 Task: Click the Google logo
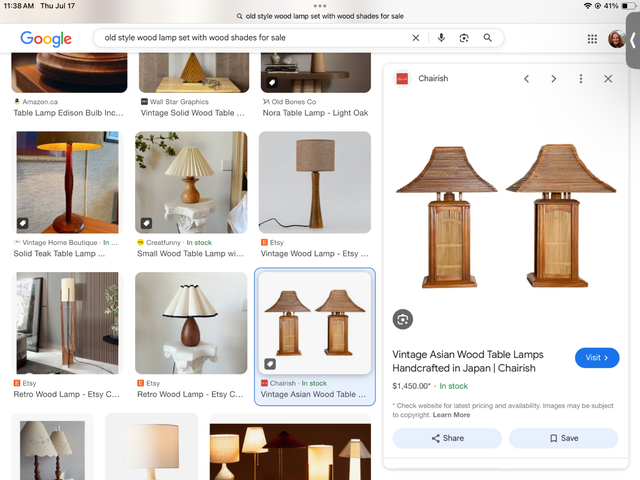pos(46,39)
